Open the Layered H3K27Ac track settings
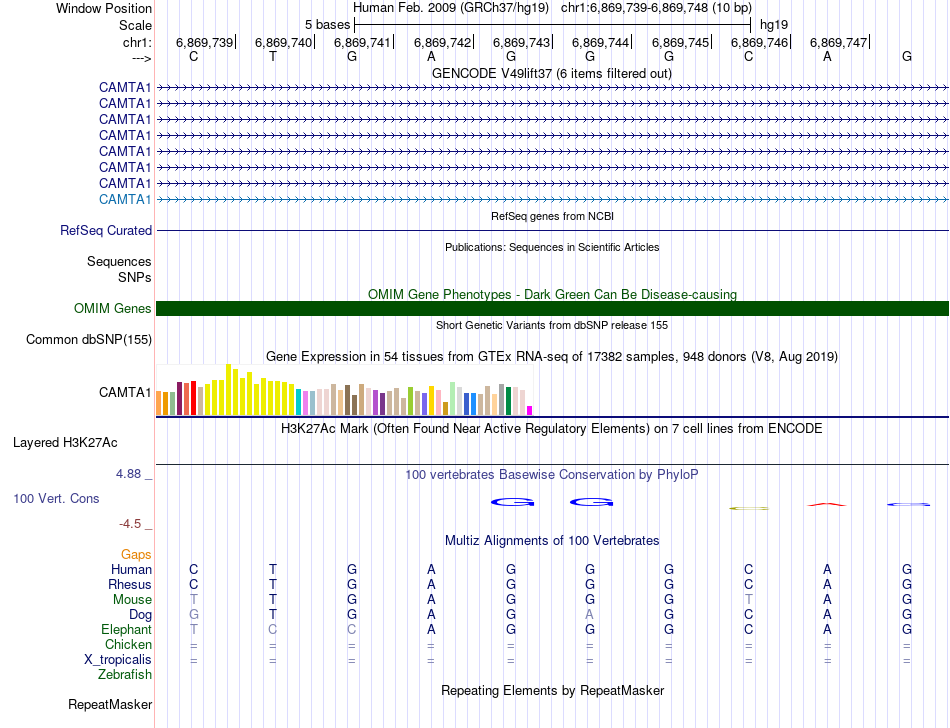The image size is (950, 728). click(x=65, y=442)
